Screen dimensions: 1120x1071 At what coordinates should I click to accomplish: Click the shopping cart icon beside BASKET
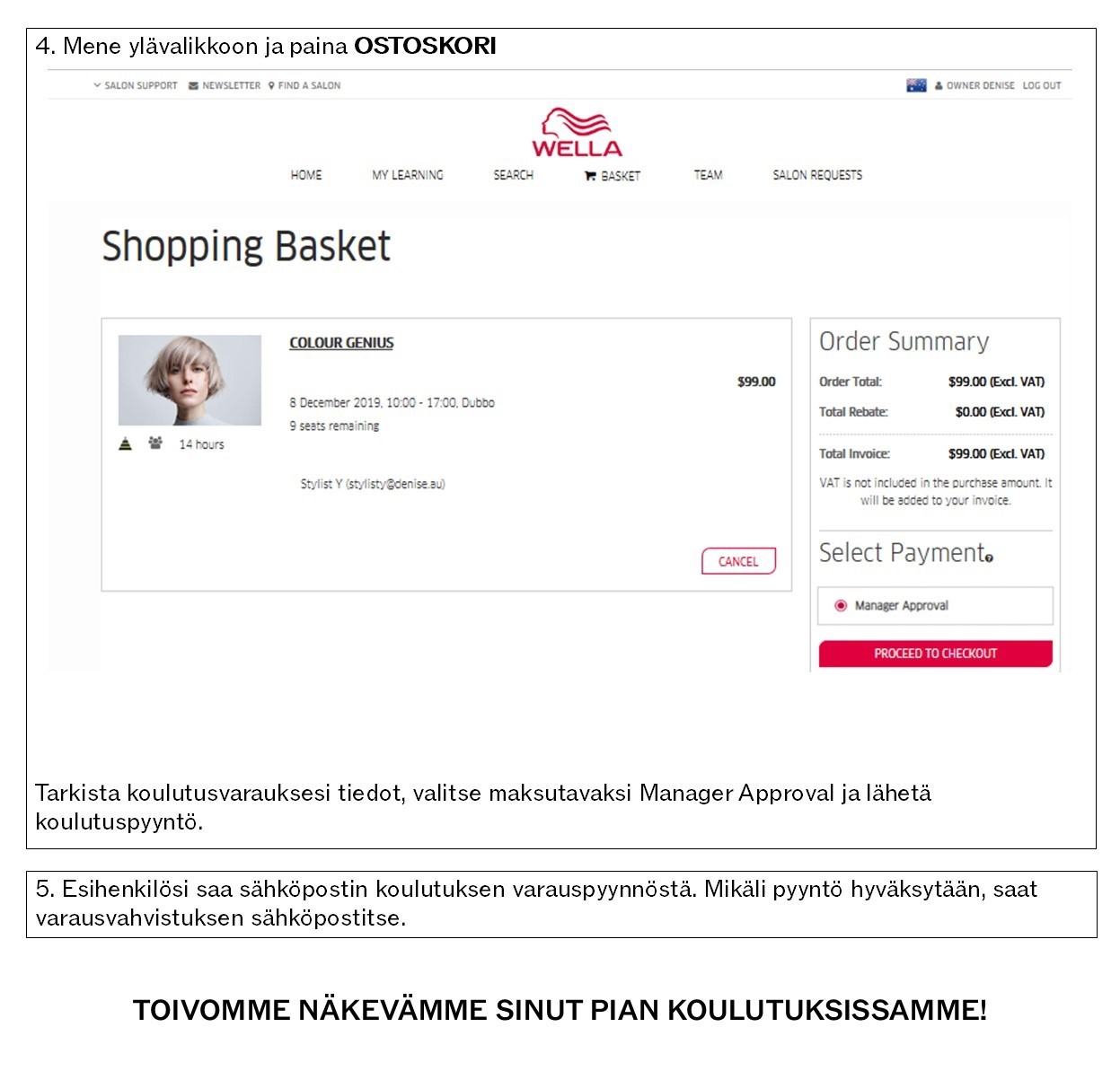[x=590, y=176]
